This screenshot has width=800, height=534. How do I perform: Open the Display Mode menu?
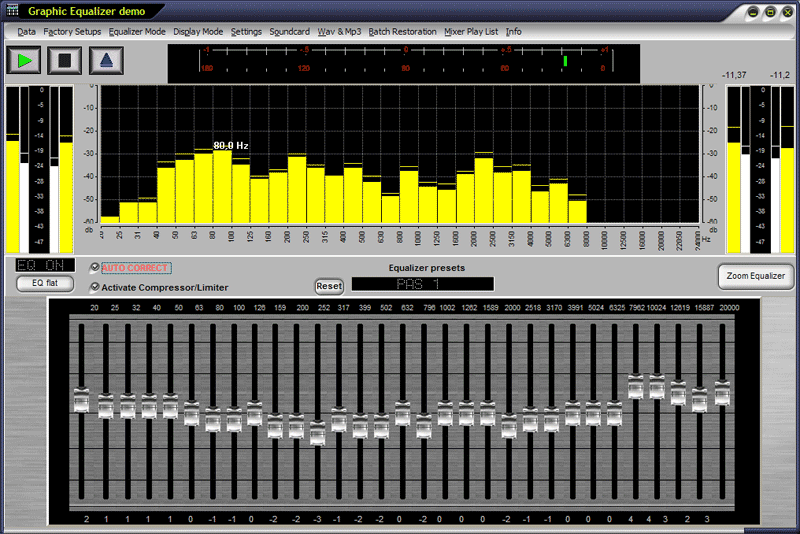point(198,32)
